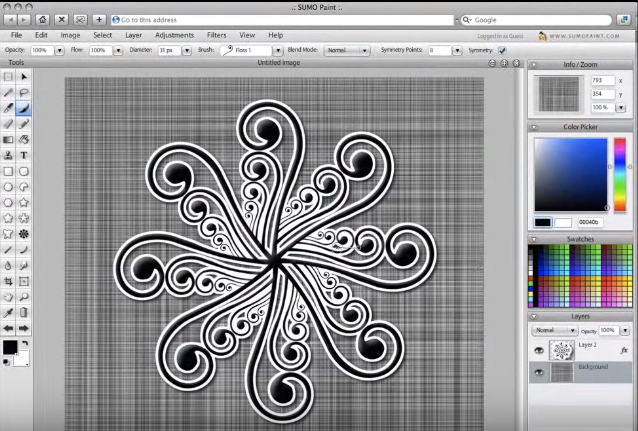The width and height of the screenshot is (638, 431).
Task: Select the Lasso tool
Action: coord(24,92)
